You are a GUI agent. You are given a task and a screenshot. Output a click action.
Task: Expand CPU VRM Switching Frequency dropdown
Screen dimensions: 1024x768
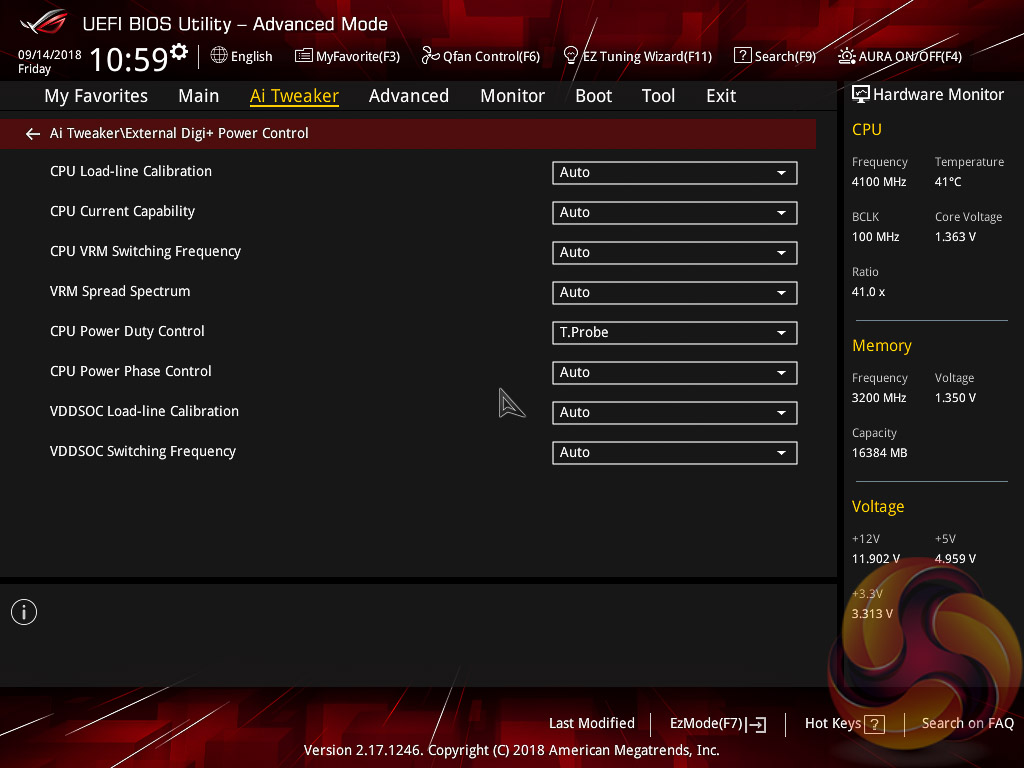(x=675, y=253)
